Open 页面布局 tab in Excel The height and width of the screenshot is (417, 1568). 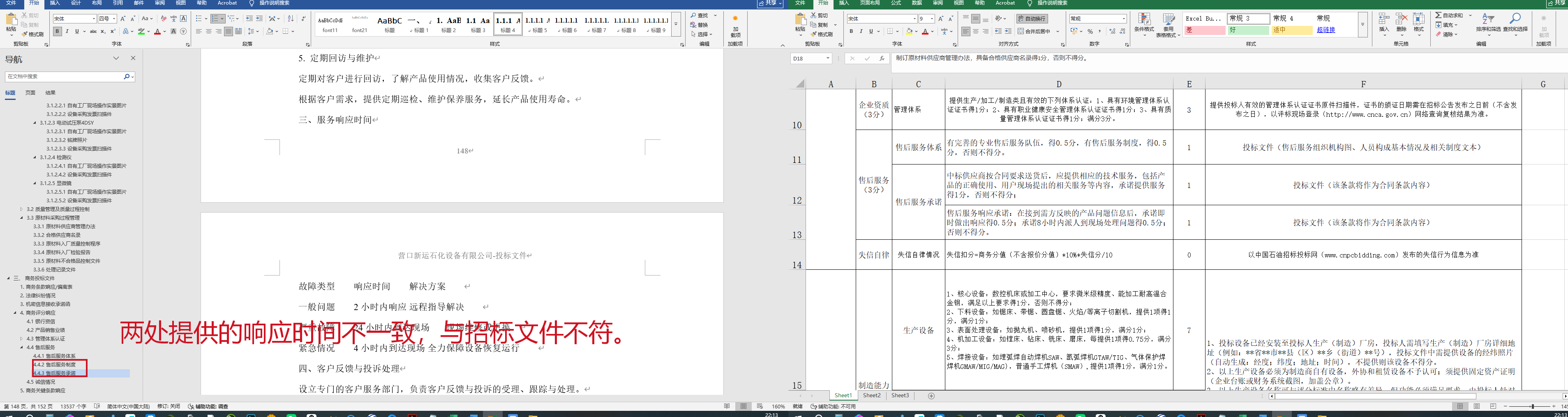pos(870,3)
